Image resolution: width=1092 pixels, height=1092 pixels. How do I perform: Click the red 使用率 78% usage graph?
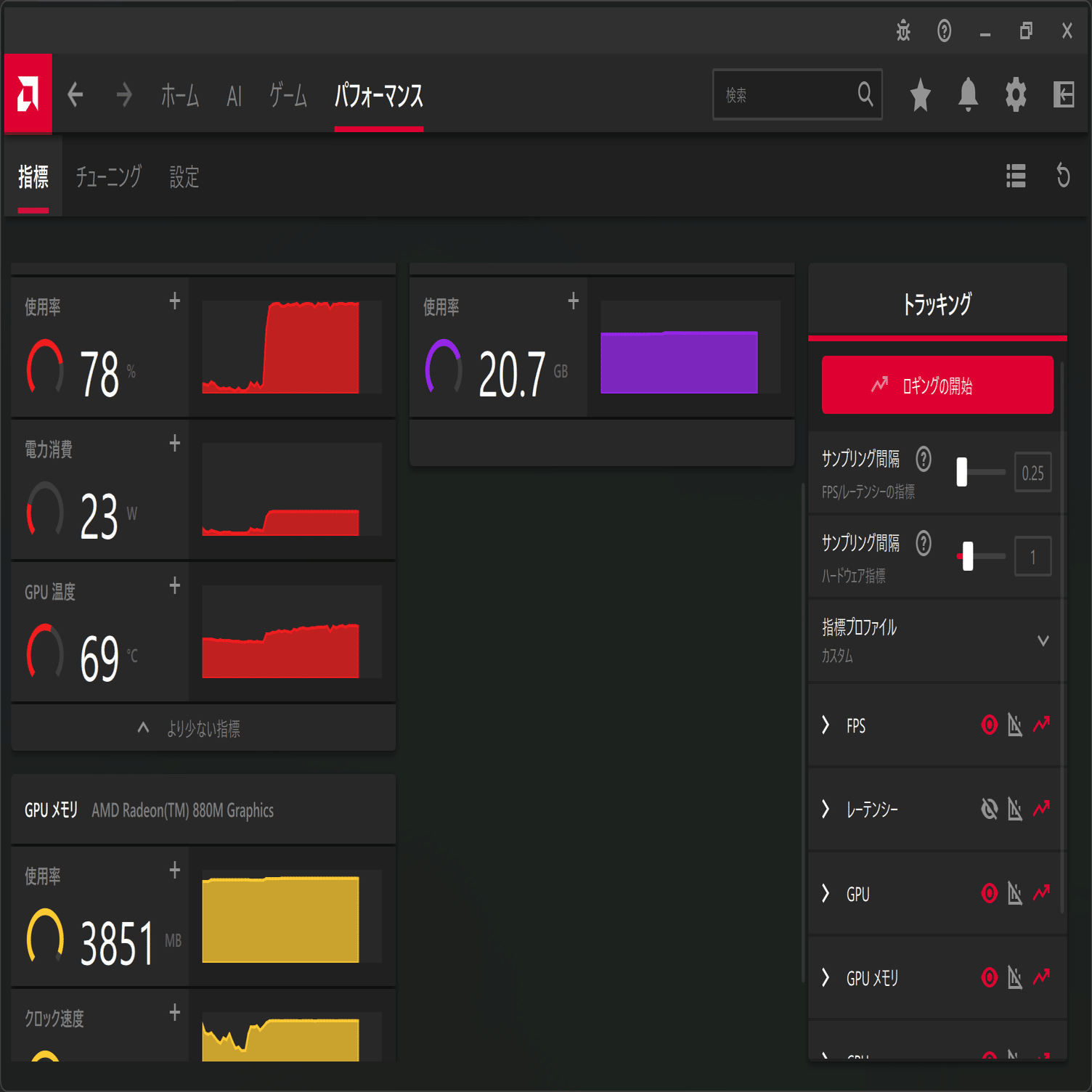click(292, 347)
